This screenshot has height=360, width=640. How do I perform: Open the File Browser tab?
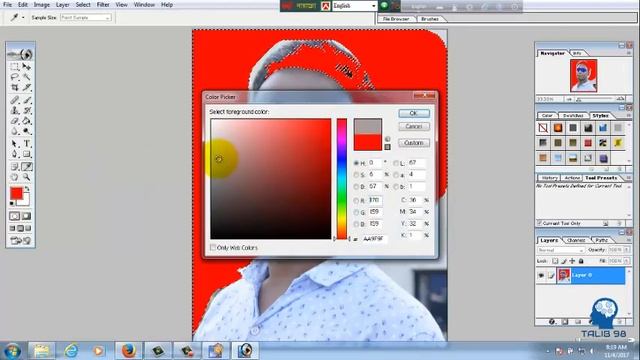[396, 19]
